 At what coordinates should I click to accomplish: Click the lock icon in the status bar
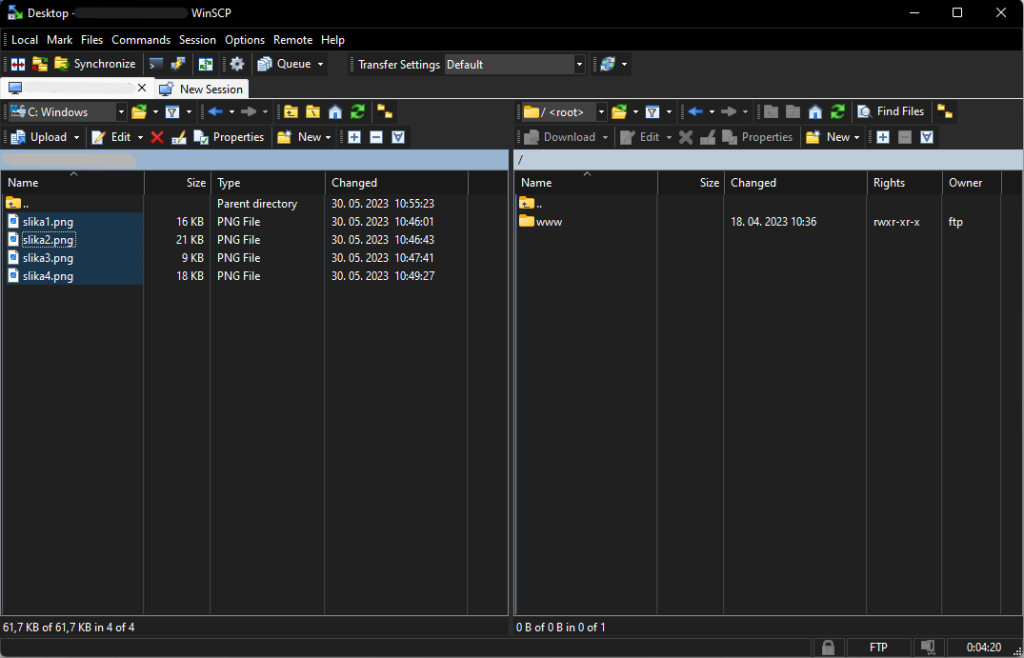click(828, 648)
